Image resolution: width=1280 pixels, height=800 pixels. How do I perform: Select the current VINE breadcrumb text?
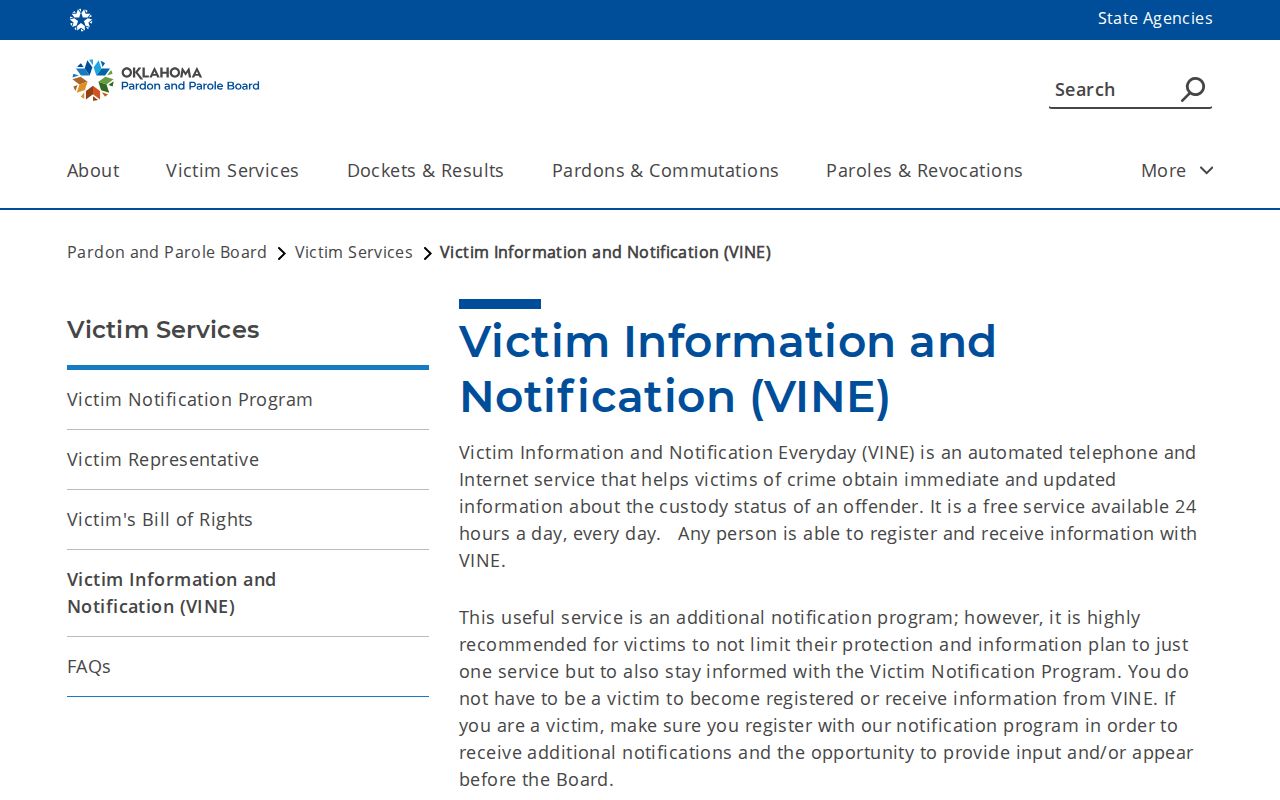[x=605, y=252]
